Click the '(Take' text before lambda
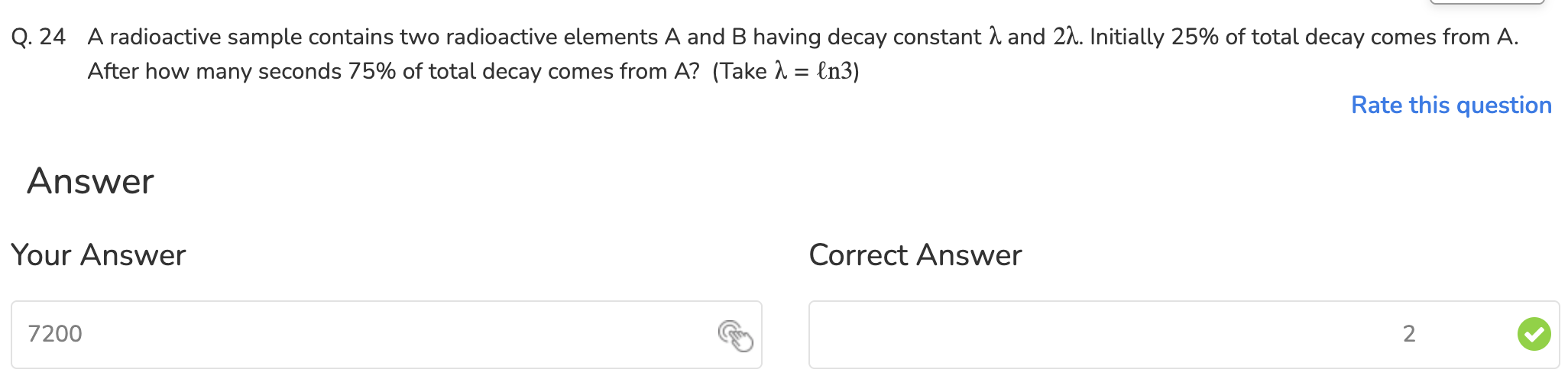Image resolution: width=1568 pixels, height=376 pixels. click(739, 71)
